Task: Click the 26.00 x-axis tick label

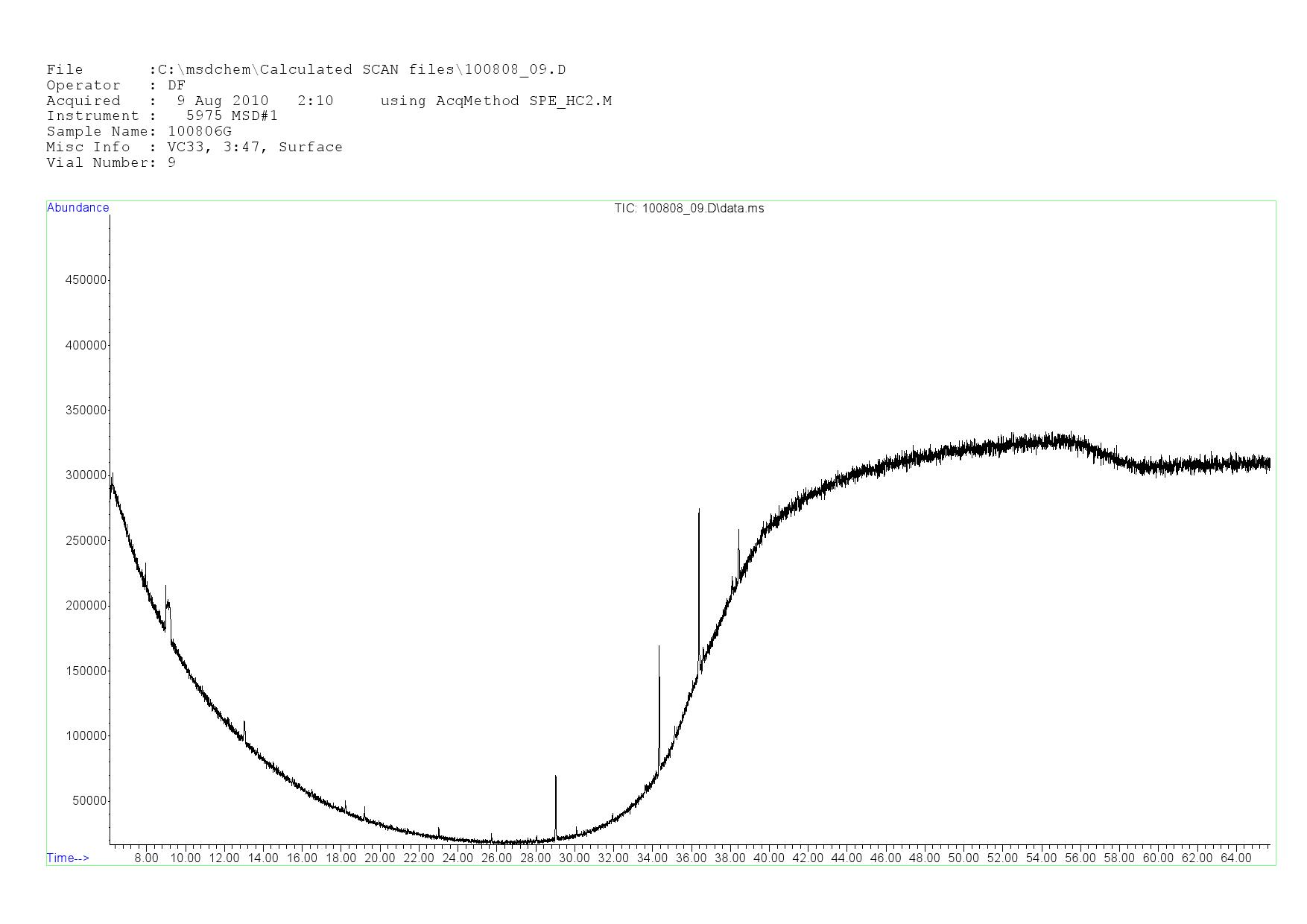Action: pyautogui.click(x=496, y=858)
